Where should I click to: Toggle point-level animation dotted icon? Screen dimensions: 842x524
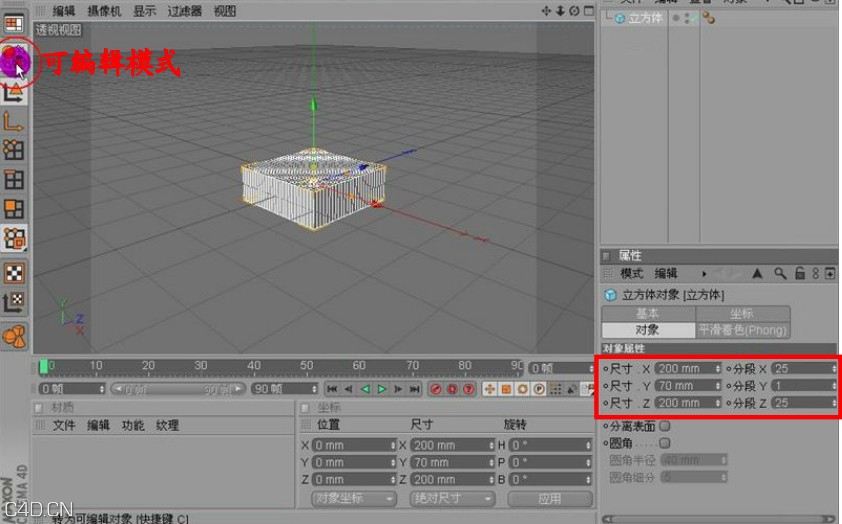pyautogui.click(x=556, y=389)
